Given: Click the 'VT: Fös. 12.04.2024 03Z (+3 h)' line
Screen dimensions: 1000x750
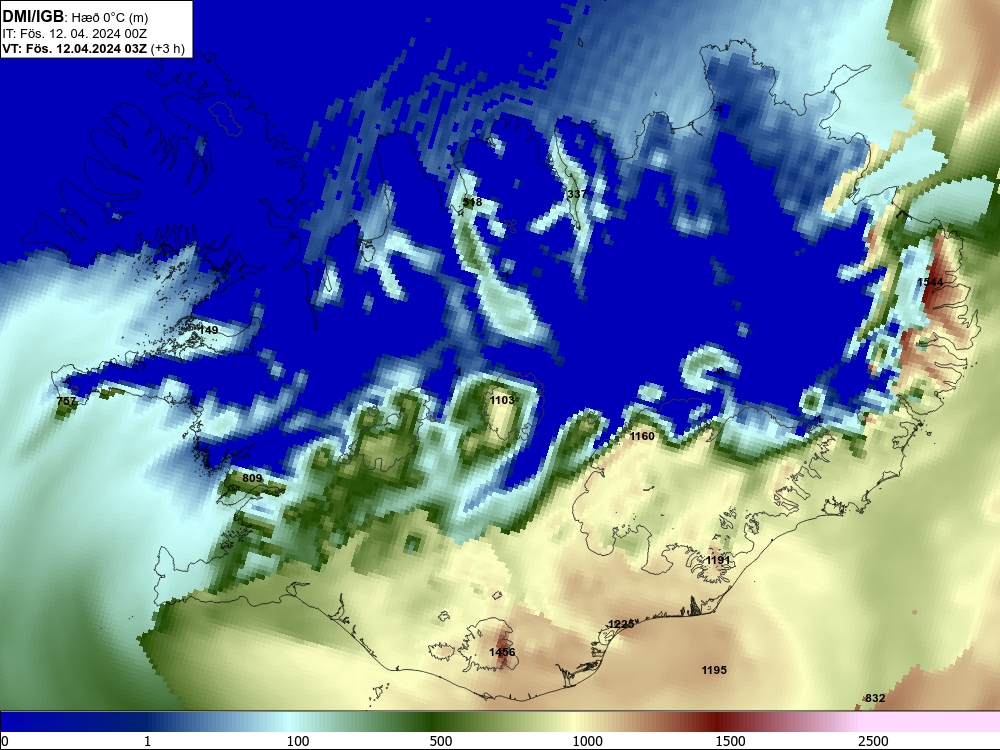Looking at the screenshot, I should pos(93,48).
